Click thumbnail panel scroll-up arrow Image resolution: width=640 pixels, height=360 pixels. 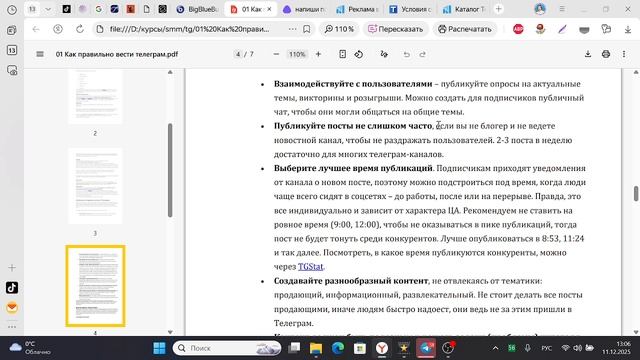click(x=170, y=72)
